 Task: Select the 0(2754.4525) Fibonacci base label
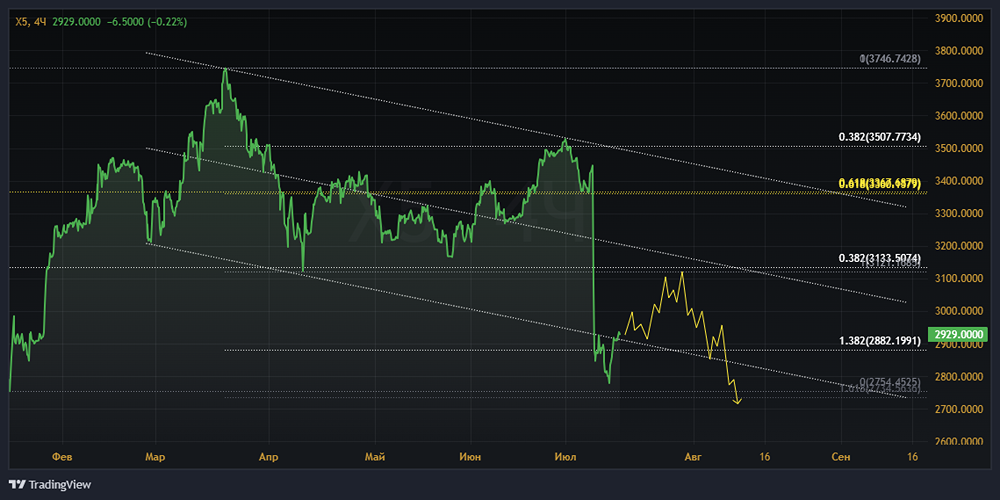pyautogui.click(x=889, y=383)
